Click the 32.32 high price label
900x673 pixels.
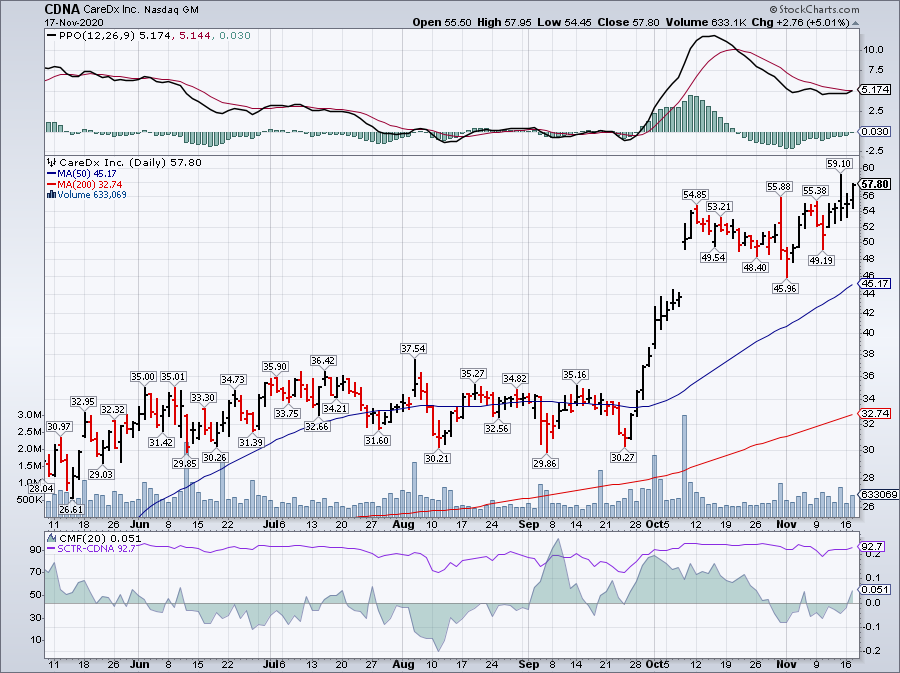click(113, 410)
